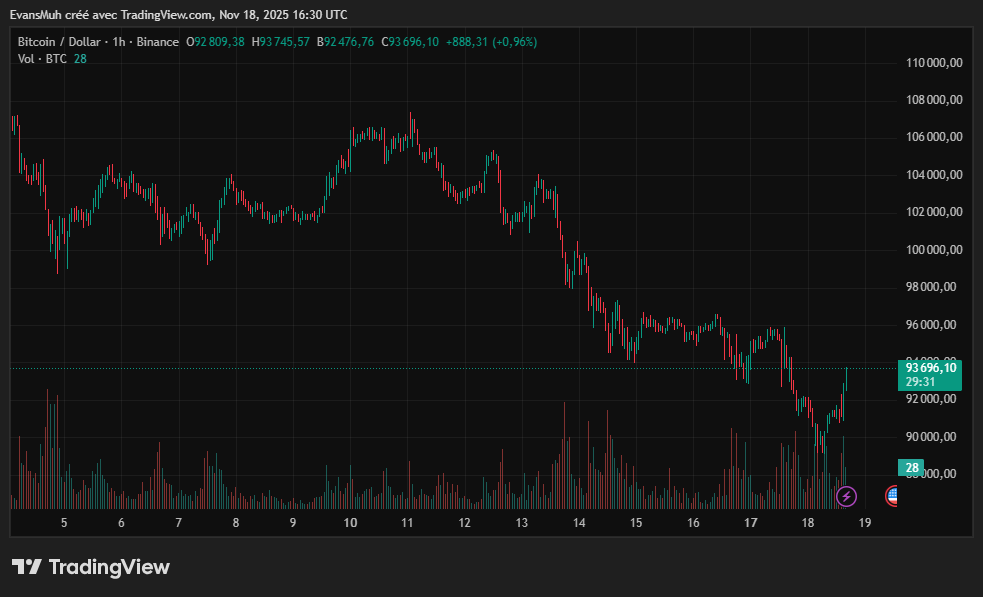The width and height of the screenshot is (983, 597).
Task: Click the bar countdown timer 29:31
Action: coord(920,382)
